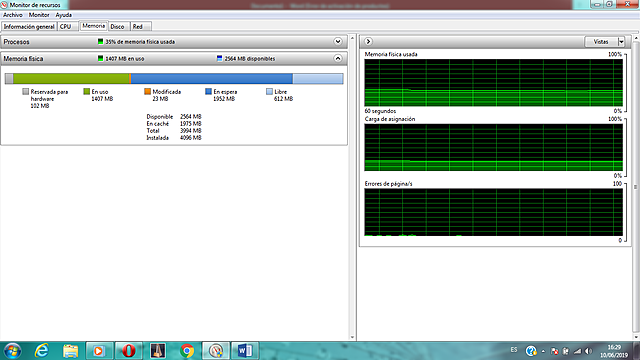Viewport: 640px width, 360px height.
Task: Click the power battery tray icon
Action: coord(566,351)
